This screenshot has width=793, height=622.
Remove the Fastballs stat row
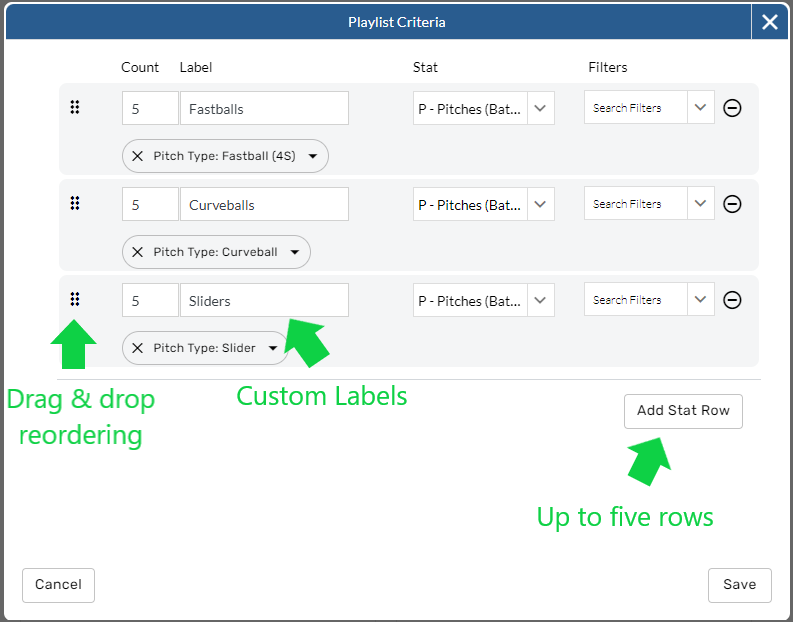click(732, 108)
